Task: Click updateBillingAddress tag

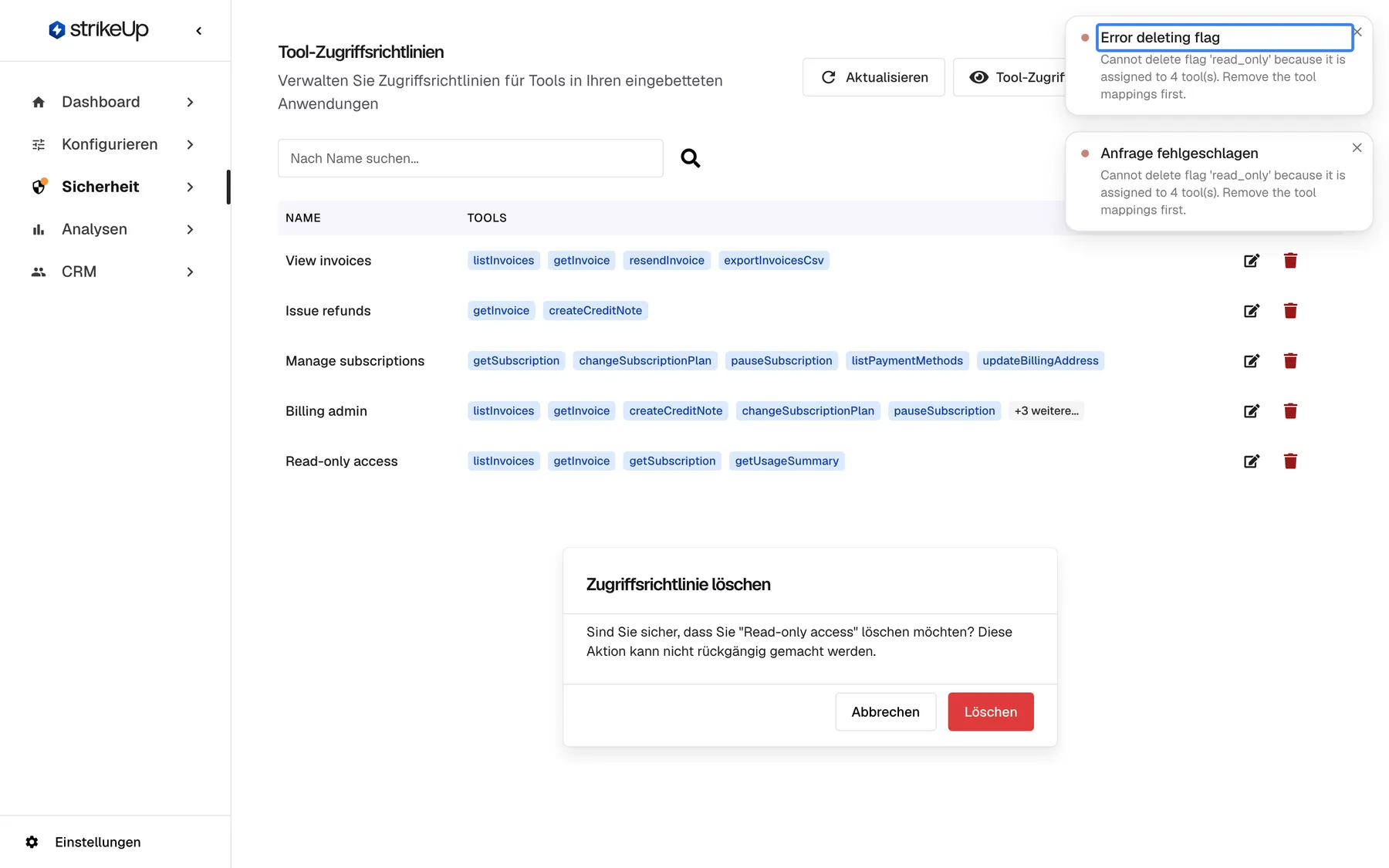Action: [x=1040, y=361]
